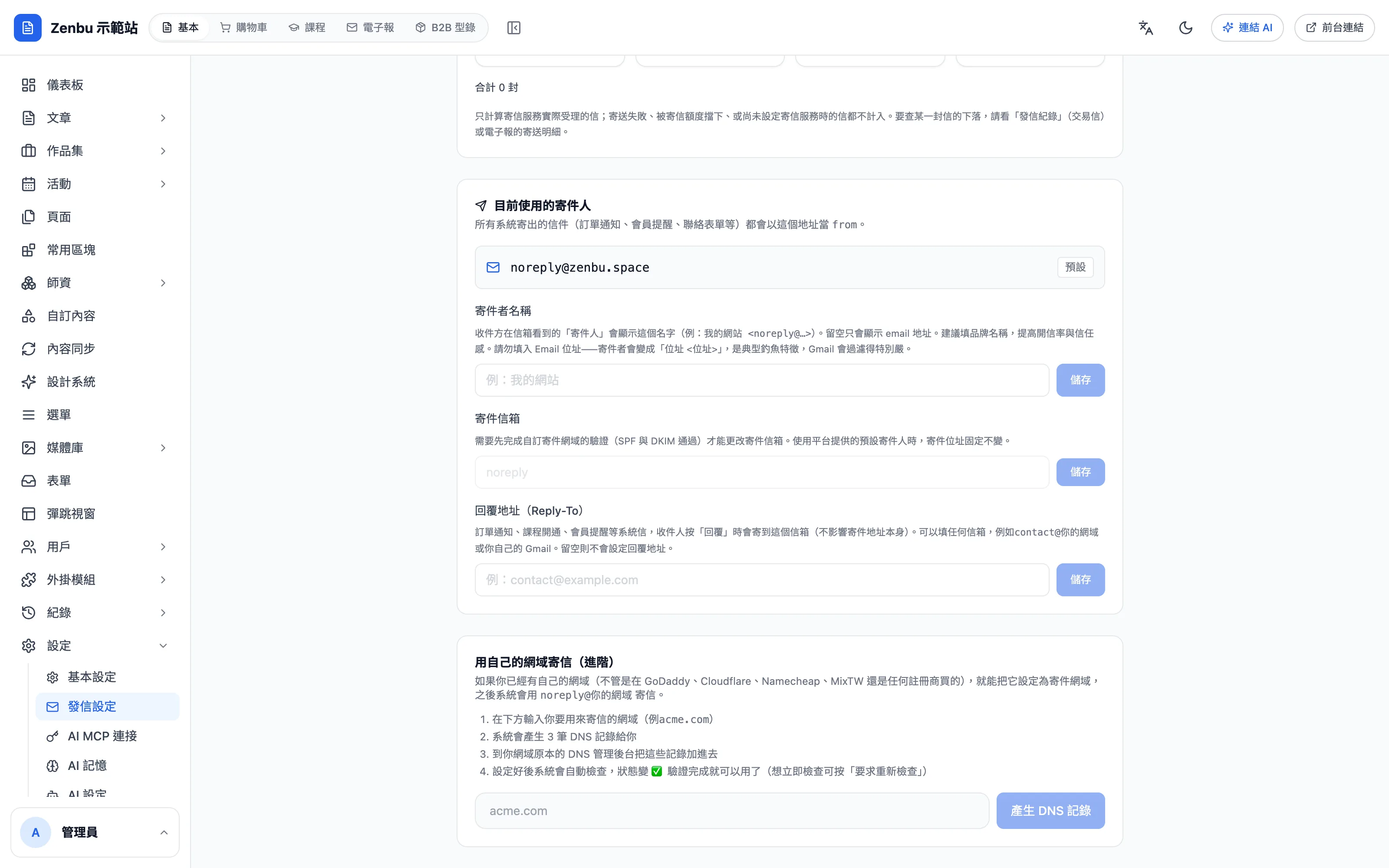
Task: Switch to the 電子報 tab
Action: point(370,27)
